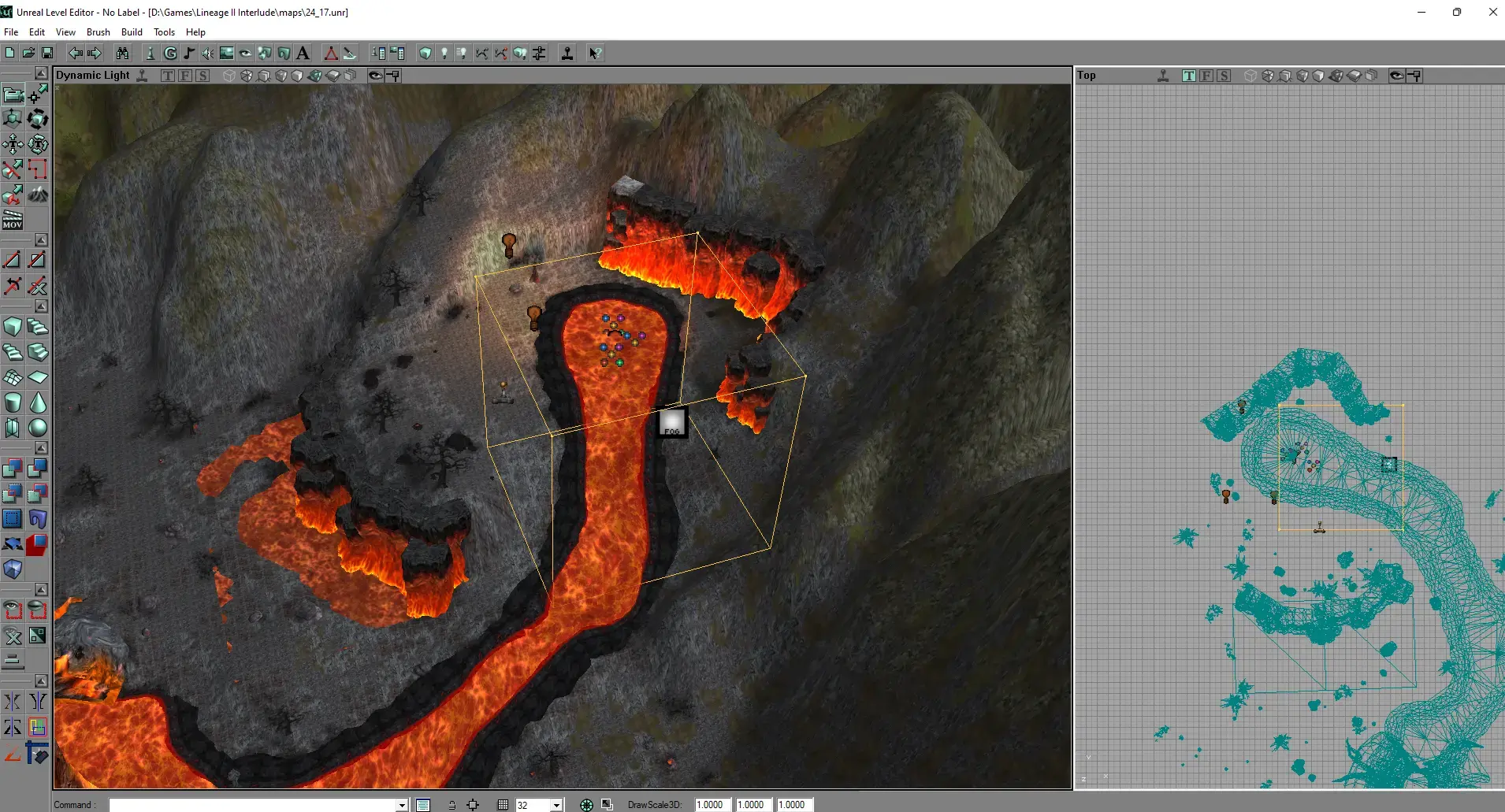Undo with the left arrow icon
The image size is (1505, 812).
point(75,53)
